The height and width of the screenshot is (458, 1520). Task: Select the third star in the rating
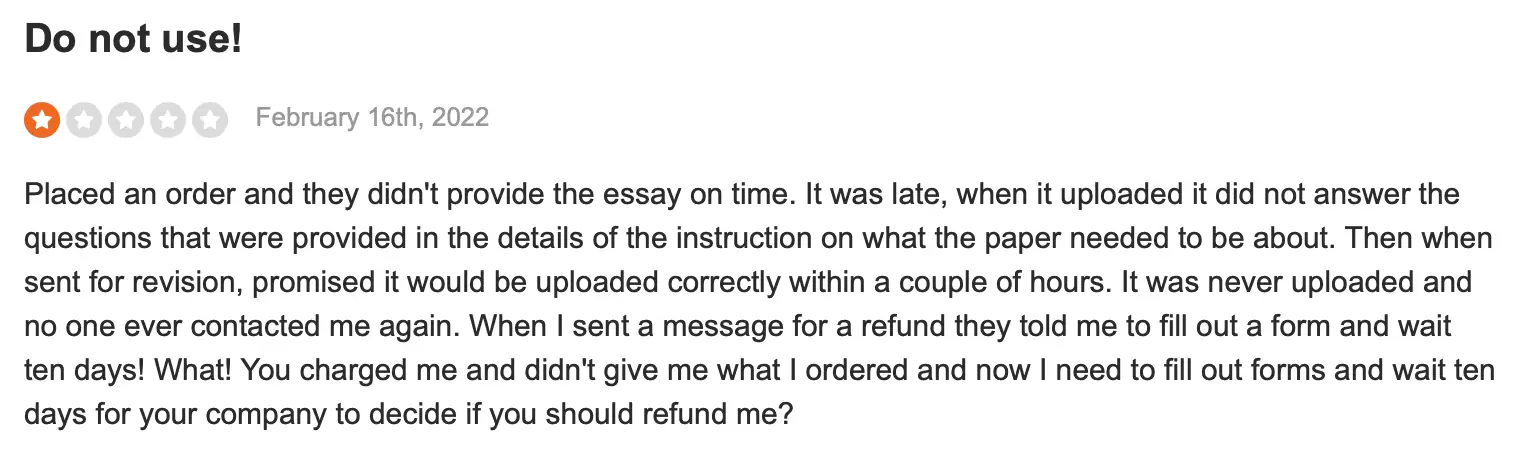[x=126, y=120]
